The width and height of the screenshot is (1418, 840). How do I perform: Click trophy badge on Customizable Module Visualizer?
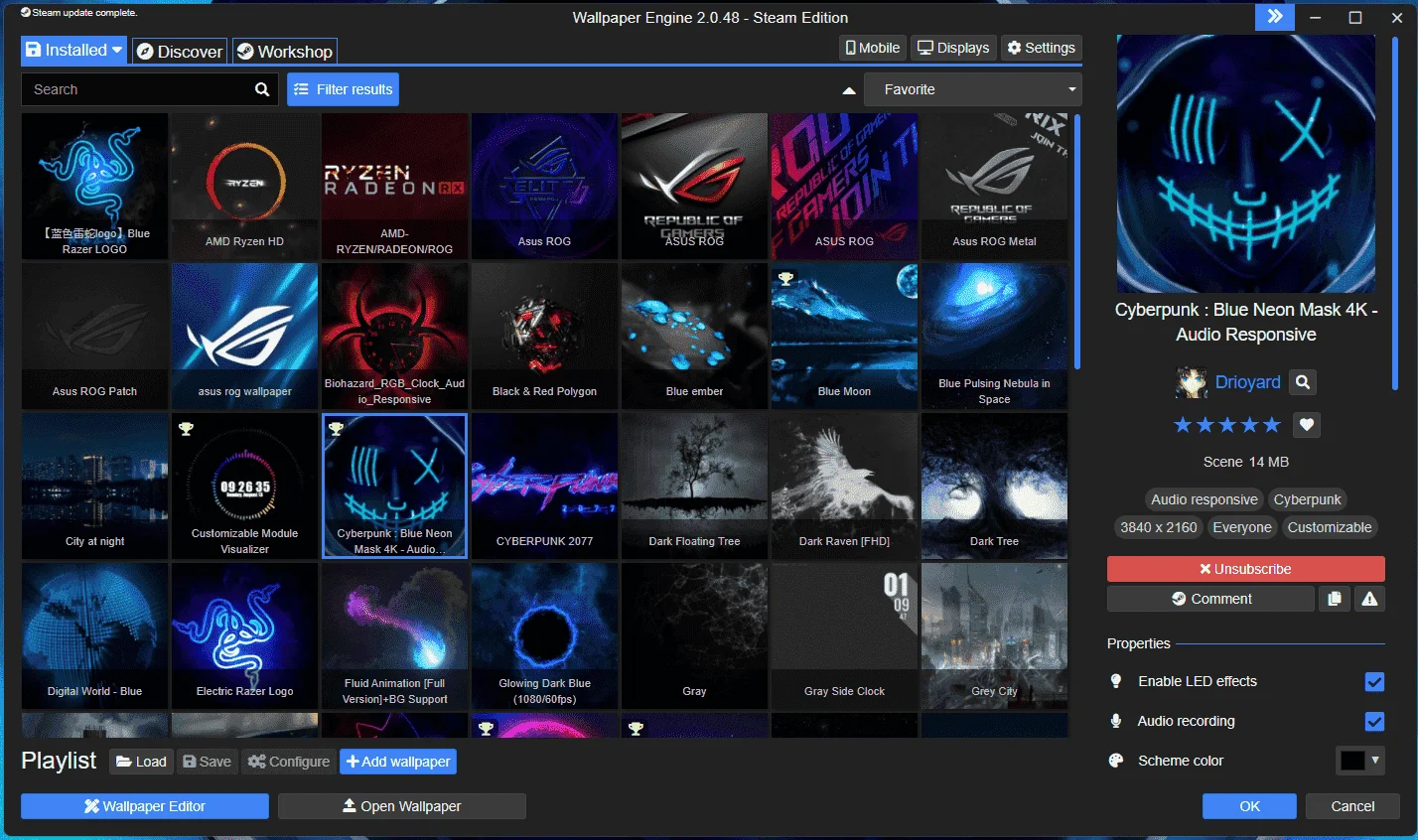pyautogui.click(x=186, y=429)
